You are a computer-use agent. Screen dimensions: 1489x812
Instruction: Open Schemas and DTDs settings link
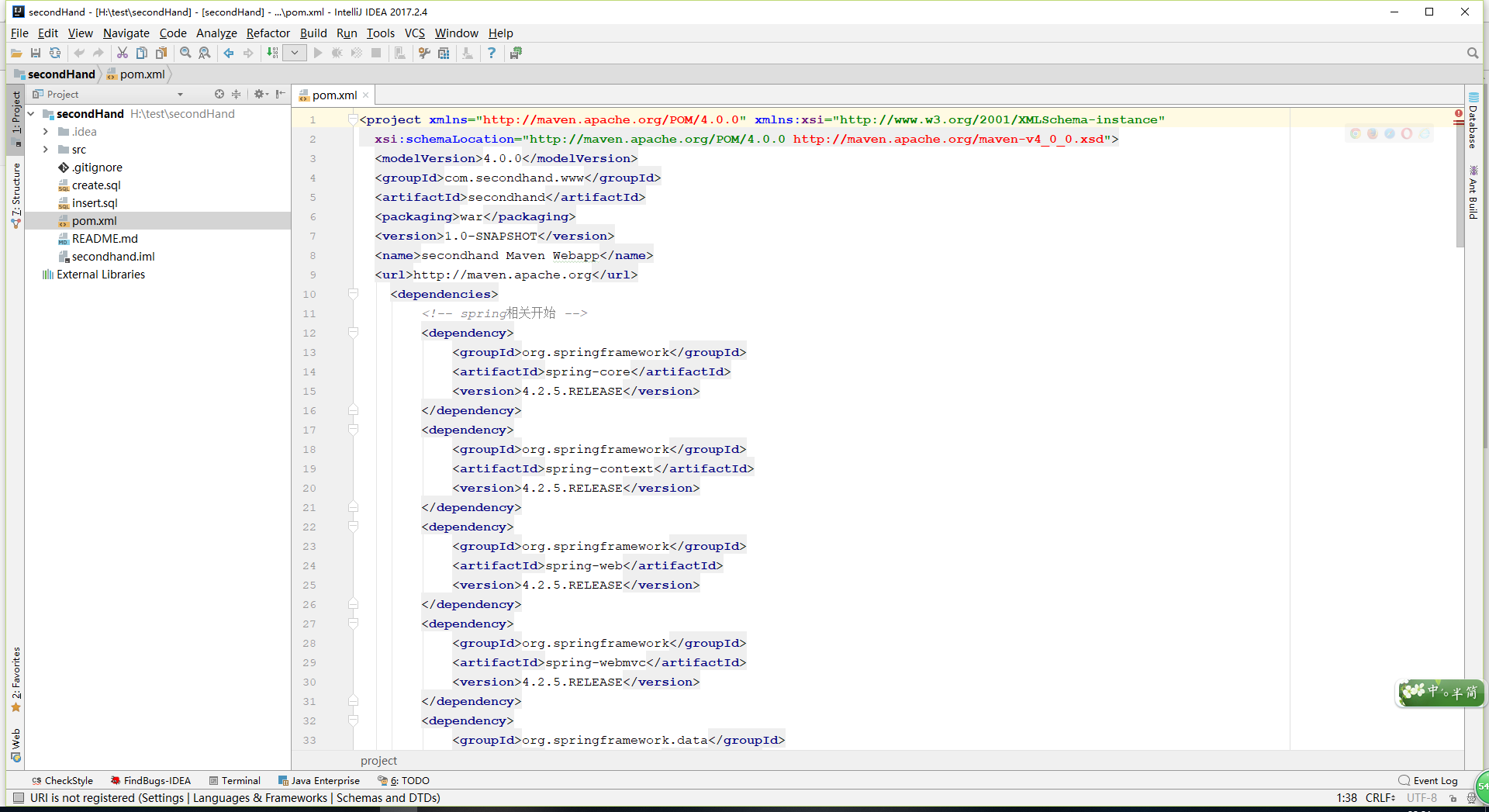(388, 798)
